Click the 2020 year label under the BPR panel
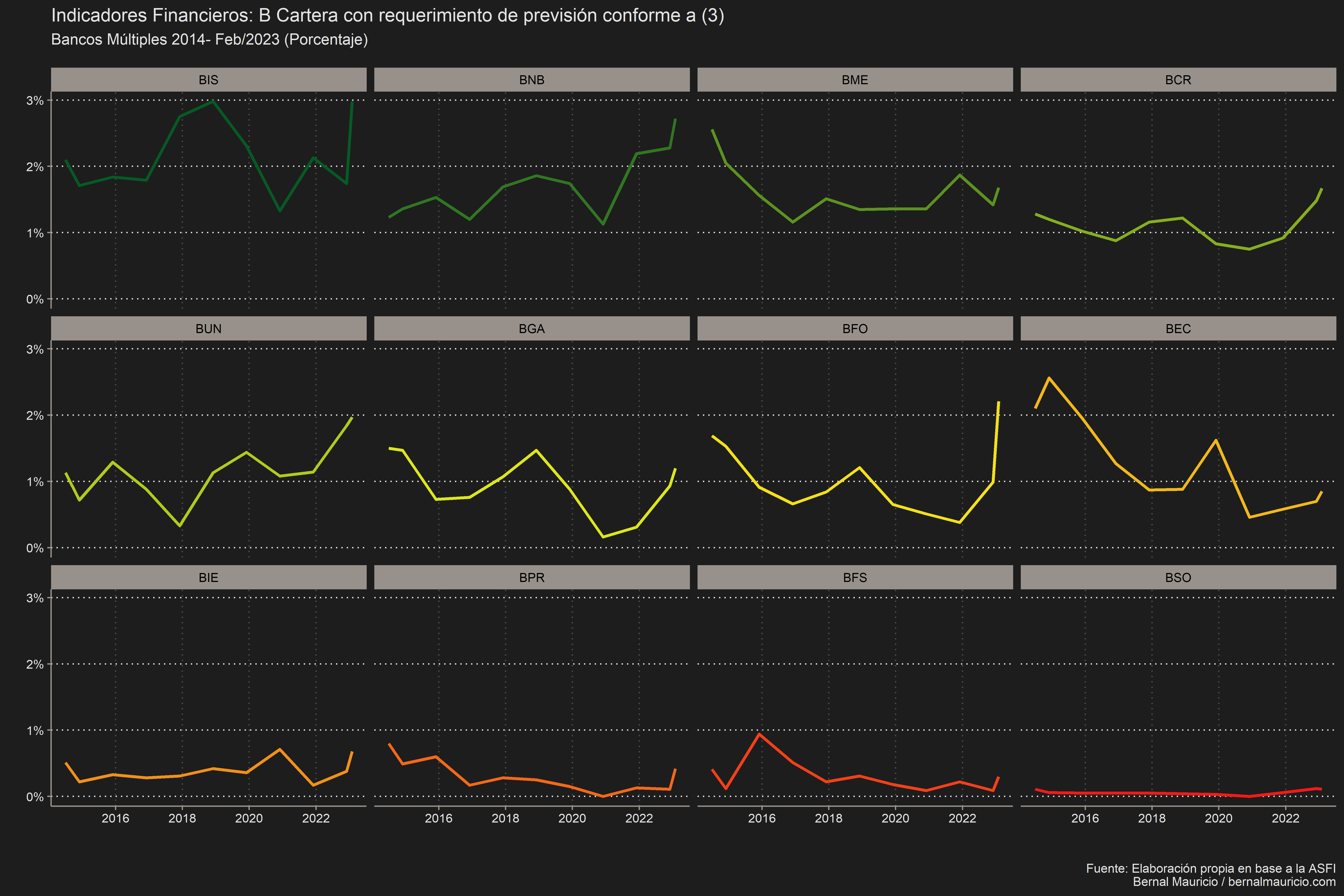Image resolution: width=1344 pixels, height=896 pixels. [572, 818]
